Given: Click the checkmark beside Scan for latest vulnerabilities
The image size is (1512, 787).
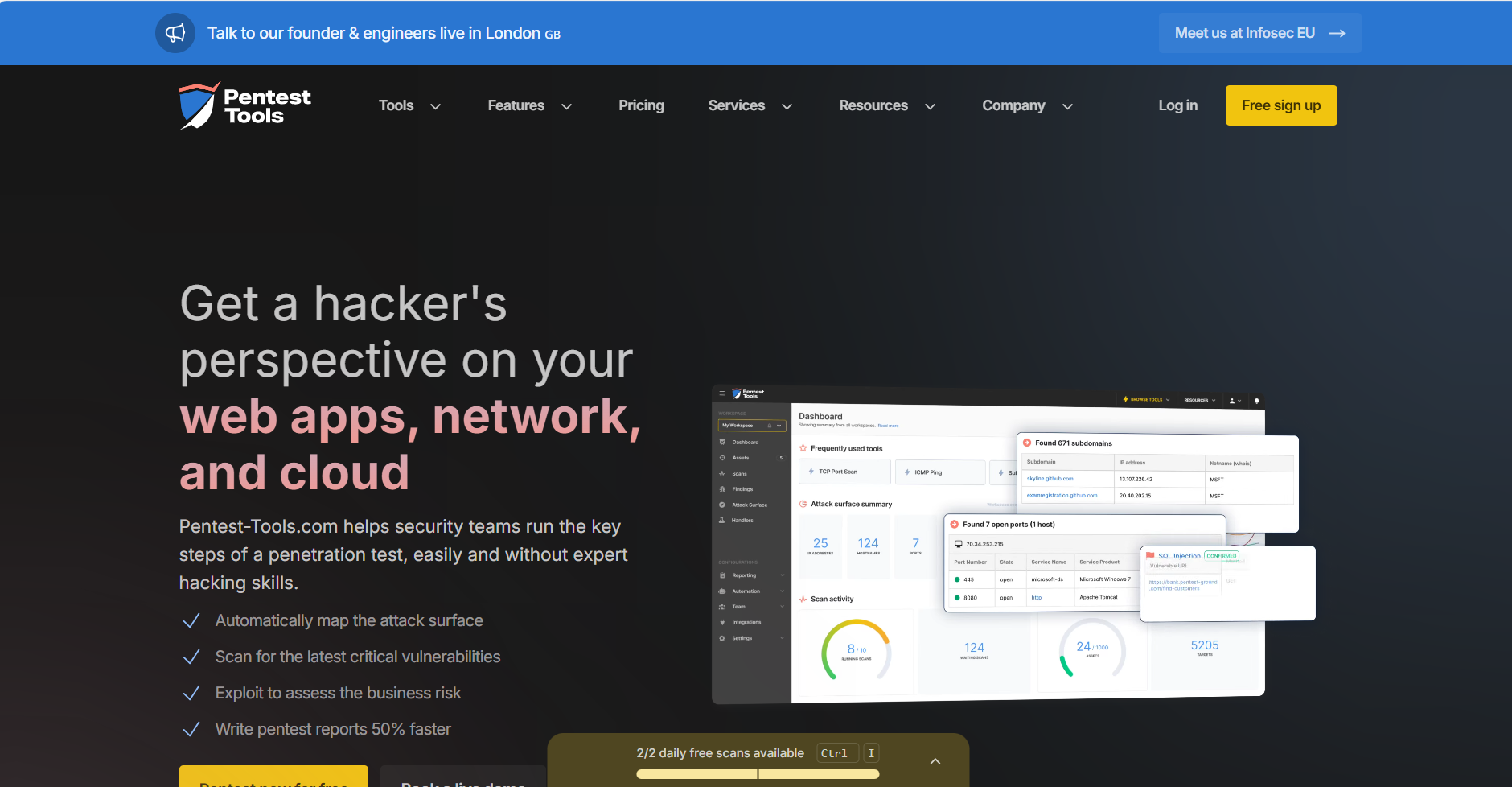Looking at the screenshot, I should 191,657.
